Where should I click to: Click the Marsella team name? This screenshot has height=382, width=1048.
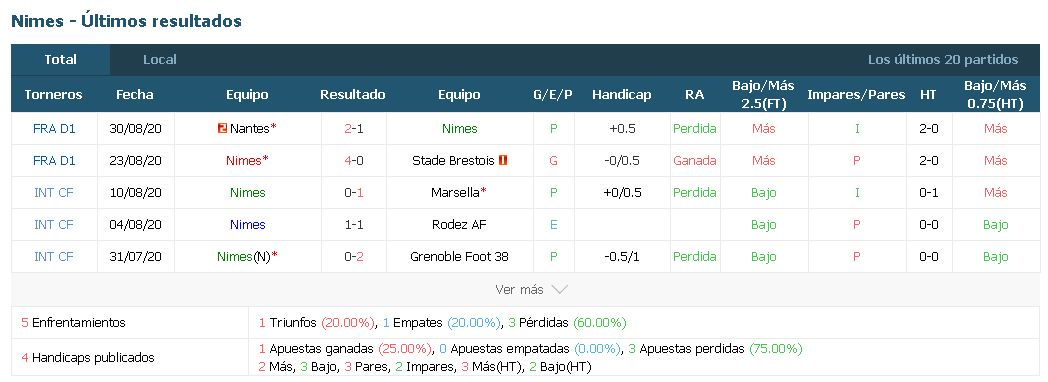(x=455, y=192)
